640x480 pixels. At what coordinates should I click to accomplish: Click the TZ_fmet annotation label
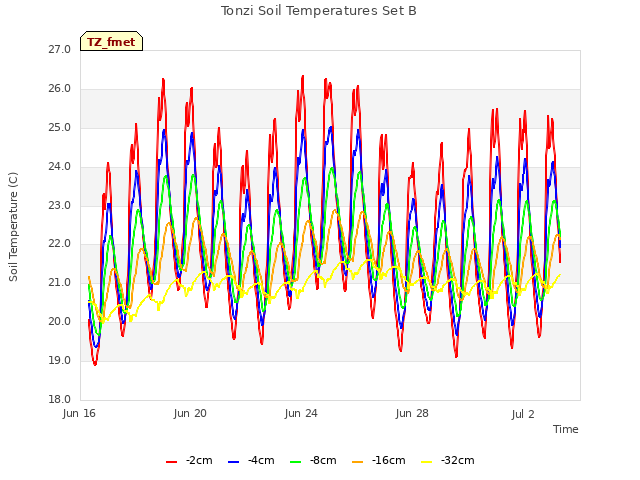pyautogui.click(x=111, y=42)
